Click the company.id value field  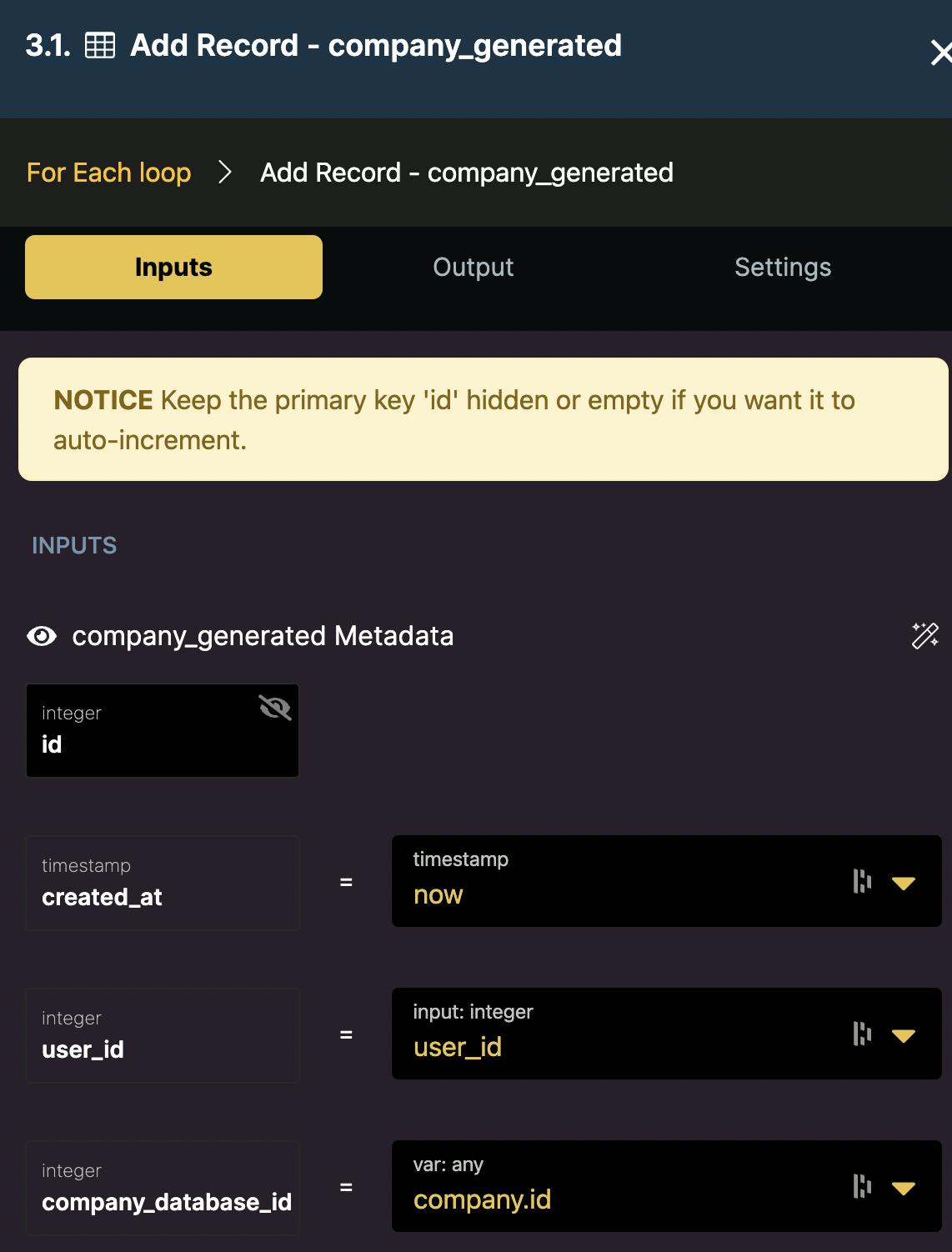coord(667,1186)
